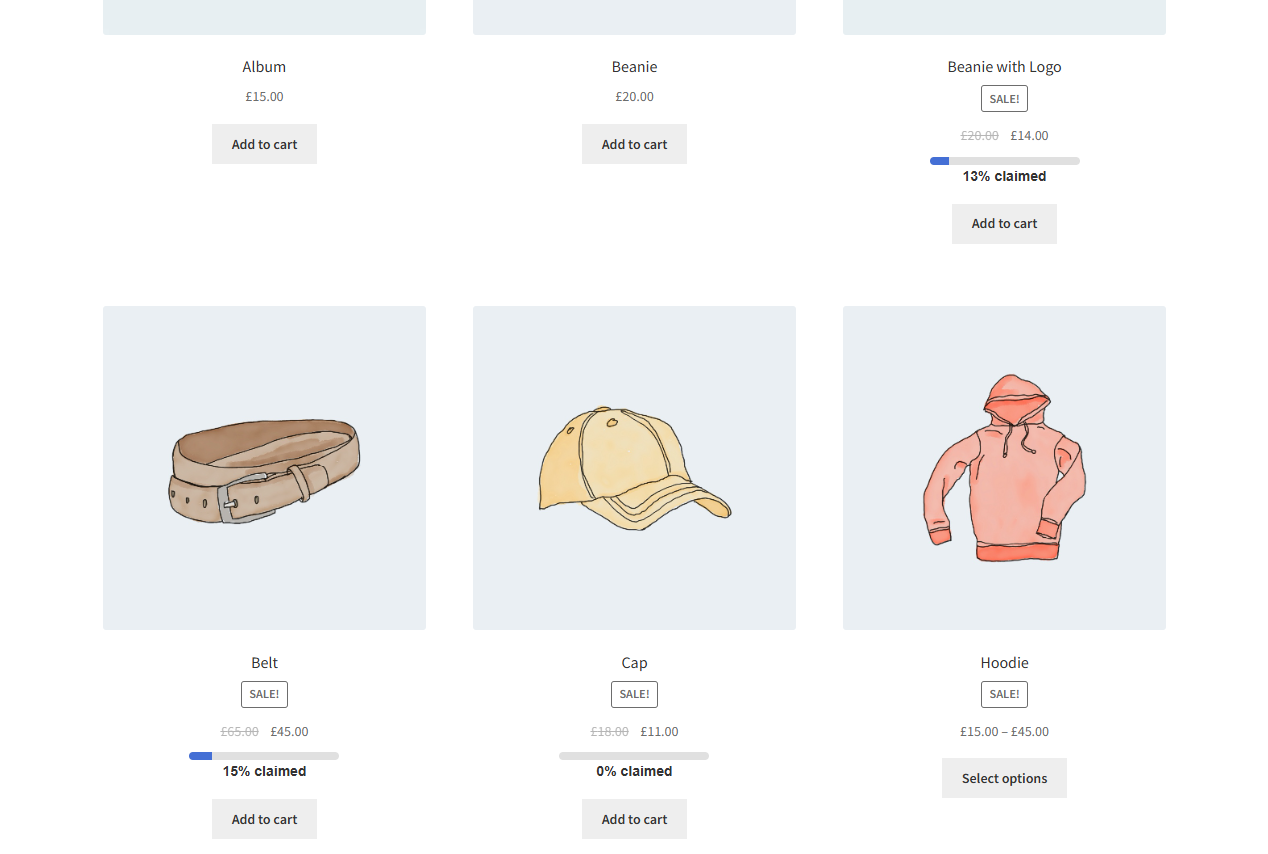Add Album to cart
Image resolution: width=1268 pixels, height=854 pixels.
click(264, 144)
